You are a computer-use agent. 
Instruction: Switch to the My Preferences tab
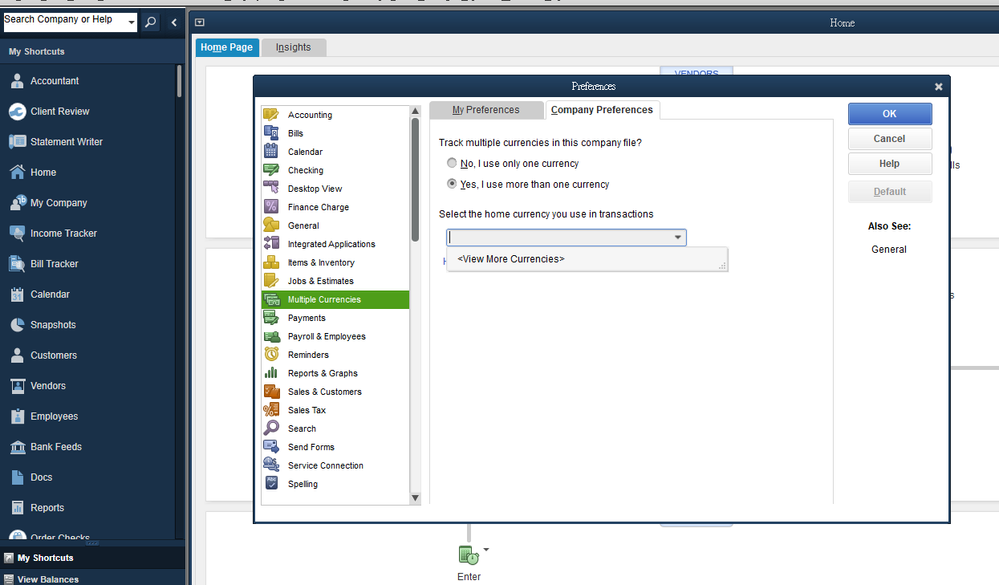[486, 110]
